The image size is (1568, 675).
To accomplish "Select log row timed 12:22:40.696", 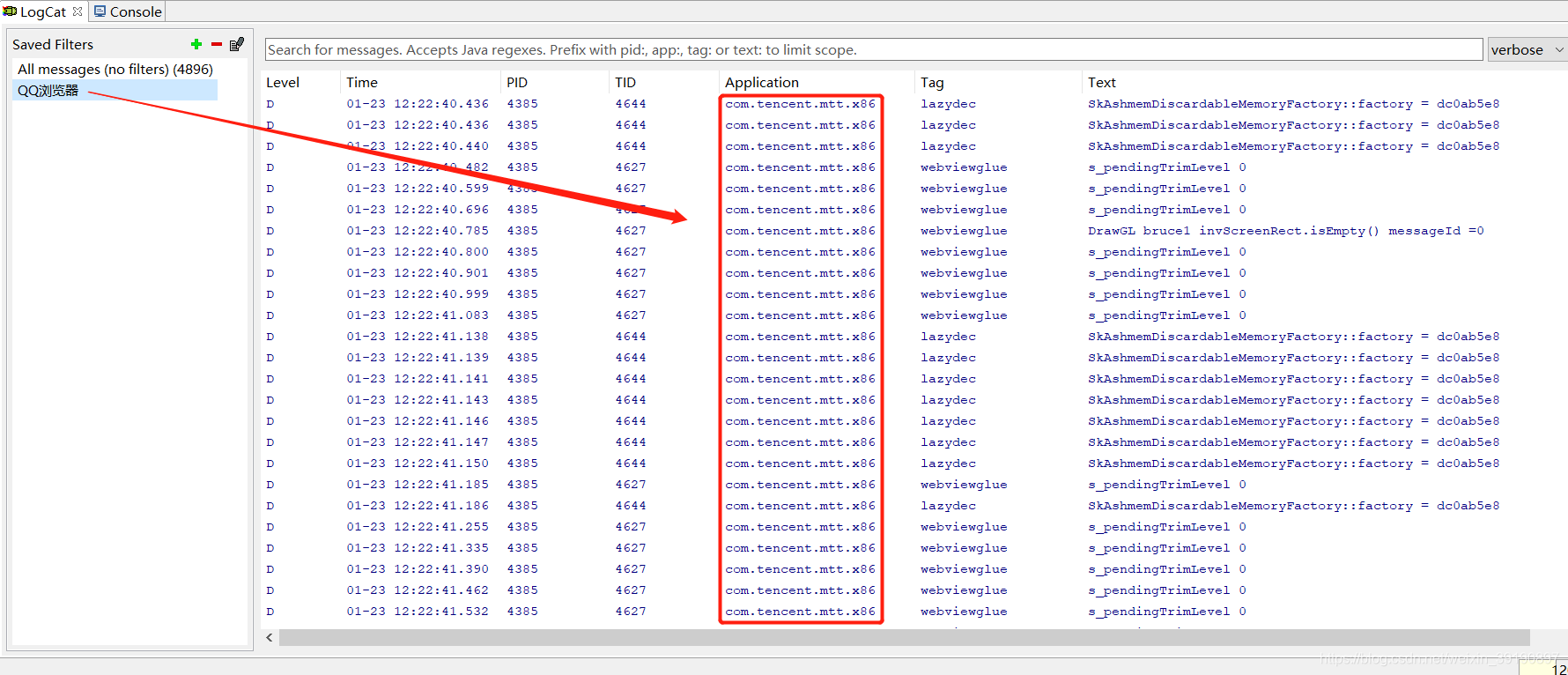I will click(913, 210).
